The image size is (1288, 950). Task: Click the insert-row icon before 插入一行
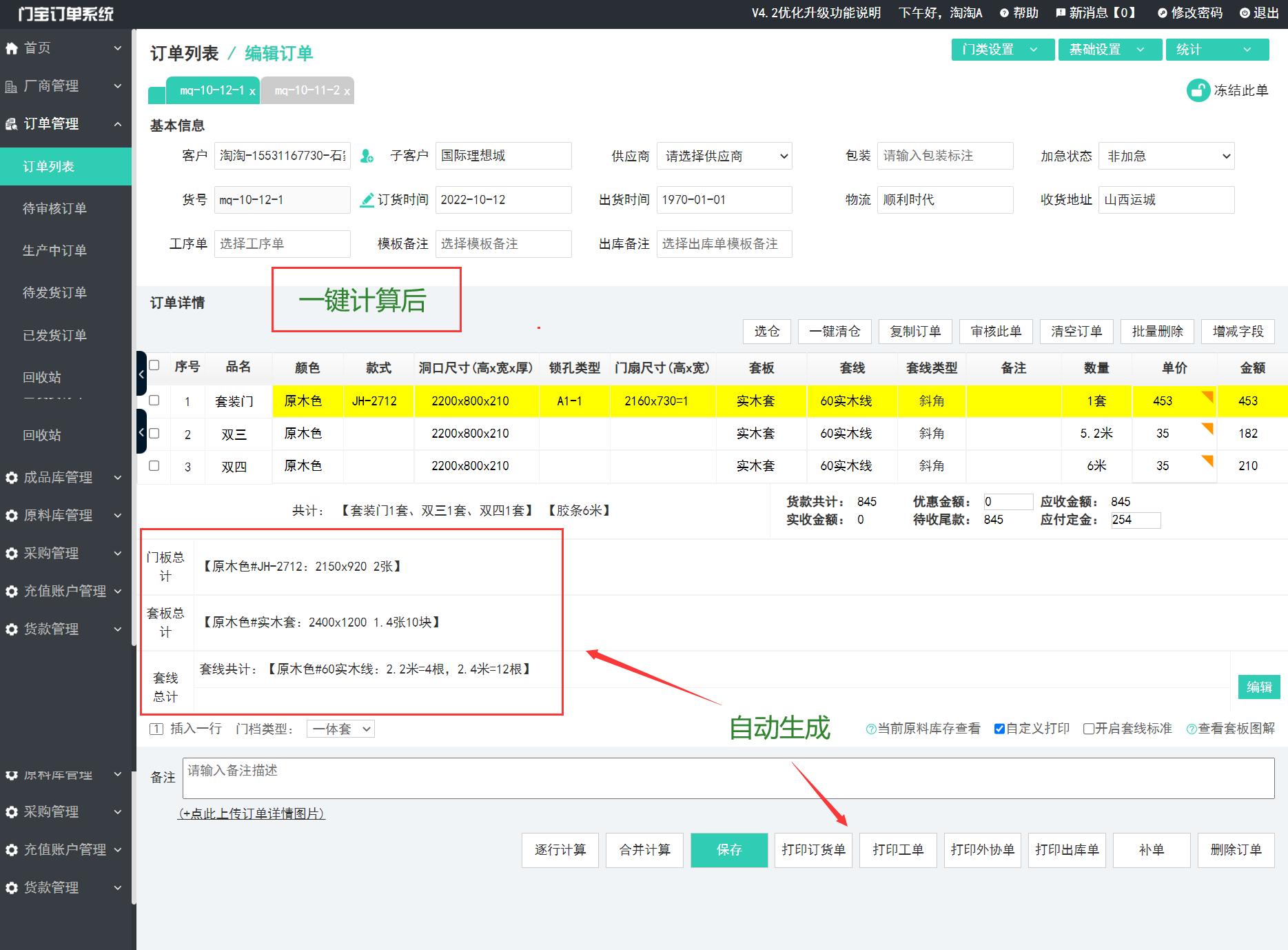pos(156,729)
